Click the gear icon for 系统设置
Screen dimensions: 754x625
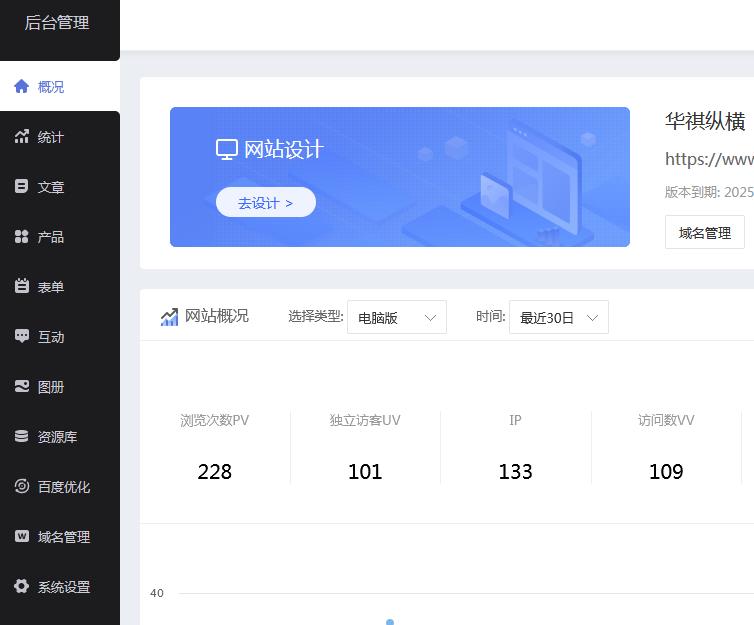coord(22,586)
